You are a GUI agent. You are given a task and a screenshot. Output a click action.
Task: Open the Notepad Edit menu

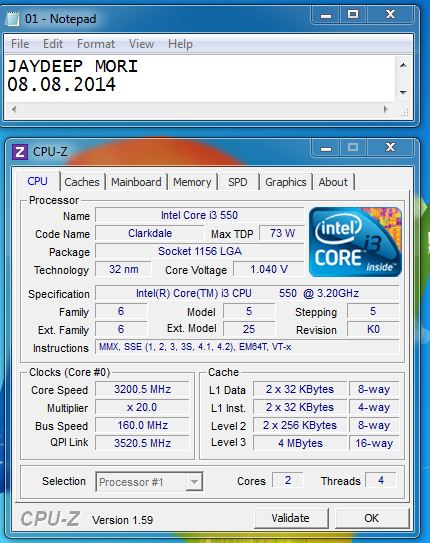point(53,44)
